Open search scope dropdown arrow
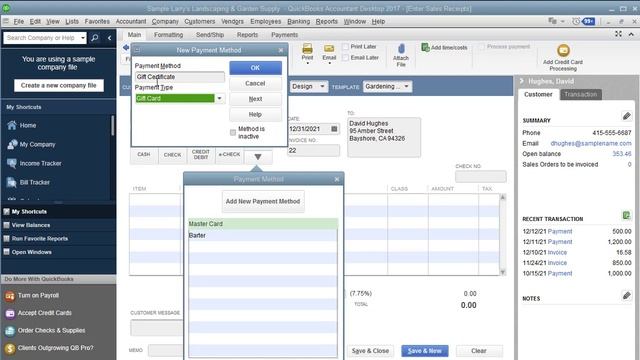Viewport: 640px width, 360px height. 83,38
